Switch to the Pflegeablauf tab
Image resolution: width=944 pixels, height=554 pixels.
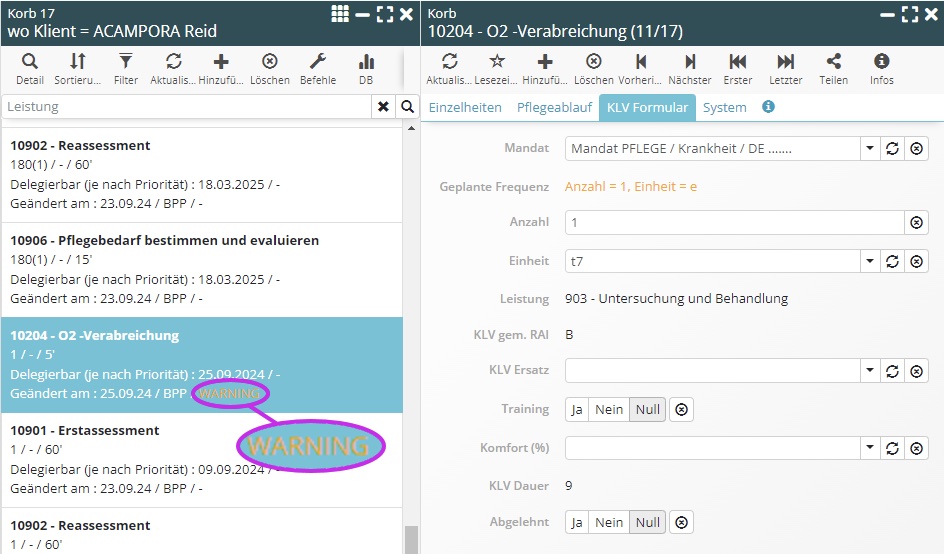click(554, 107)
